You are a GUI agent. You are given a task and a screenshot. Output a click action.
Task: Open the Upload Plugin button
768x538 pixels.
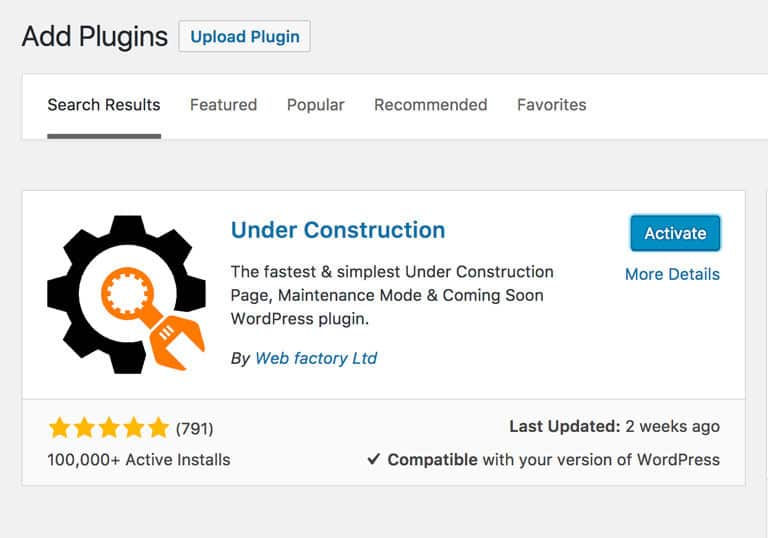point(244,36)
